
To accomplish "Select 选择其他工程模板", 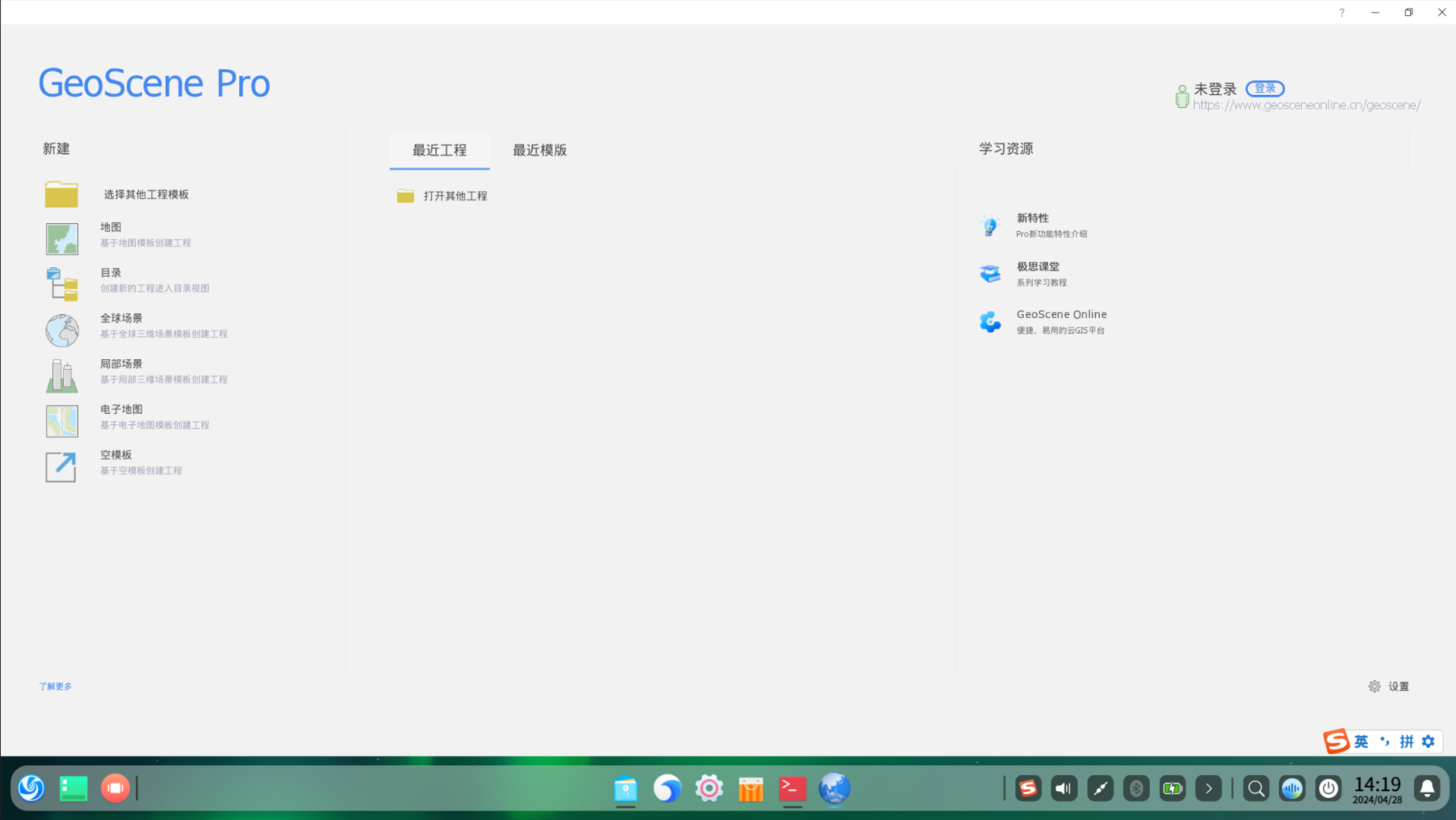I will (x=147, y=194).
